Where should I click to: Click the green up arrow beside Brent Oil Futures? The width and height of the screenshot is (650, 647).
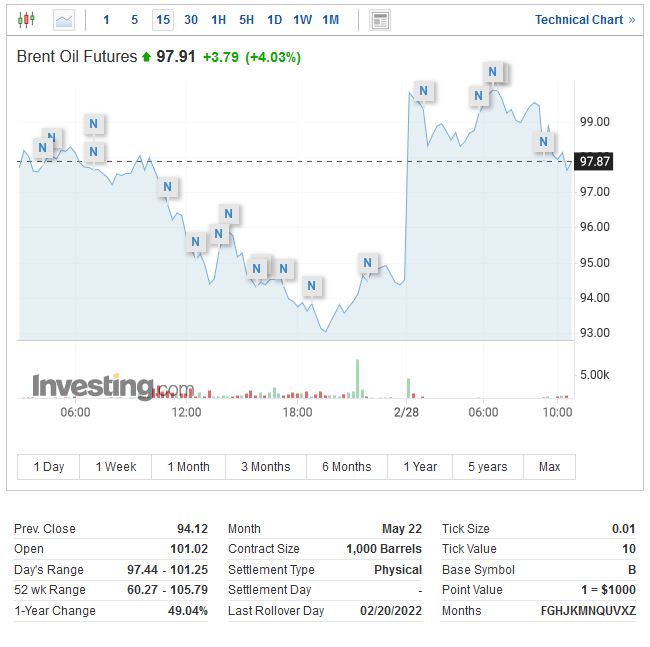(x=147, y=57)
